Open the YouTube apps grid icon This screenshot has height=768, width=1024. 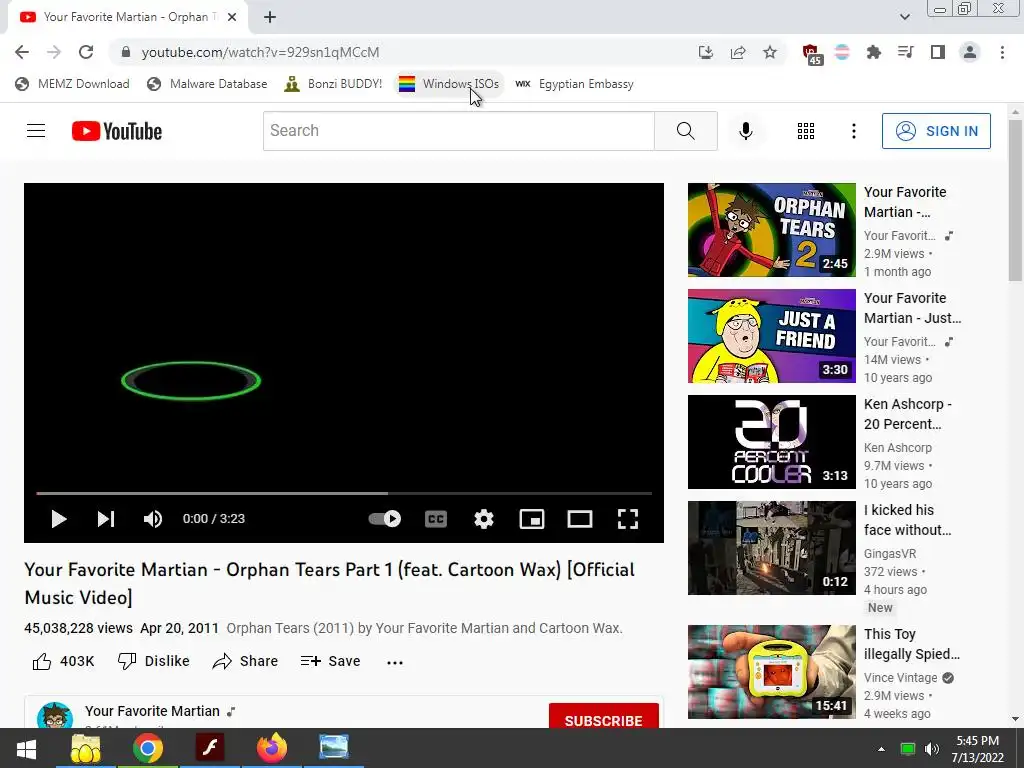[x=806, y=131]
